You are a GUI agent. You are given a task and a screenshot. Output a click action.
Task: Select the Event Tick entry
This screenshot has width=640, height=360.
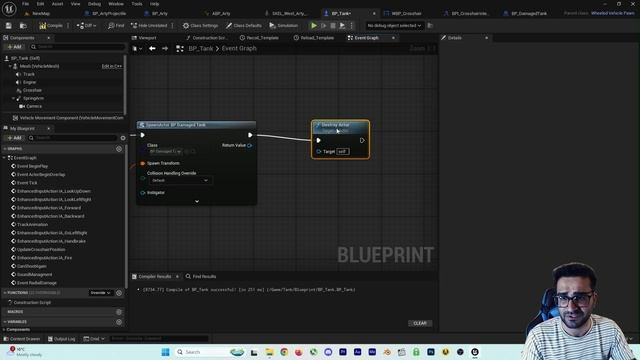click(x=27, y=183)
